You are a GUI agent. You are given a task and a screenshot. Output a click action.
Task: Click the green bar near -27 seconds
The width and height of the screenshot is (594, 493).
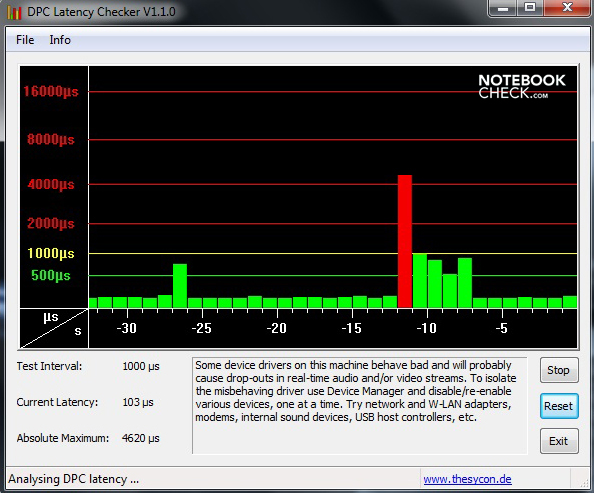point(180,286)
